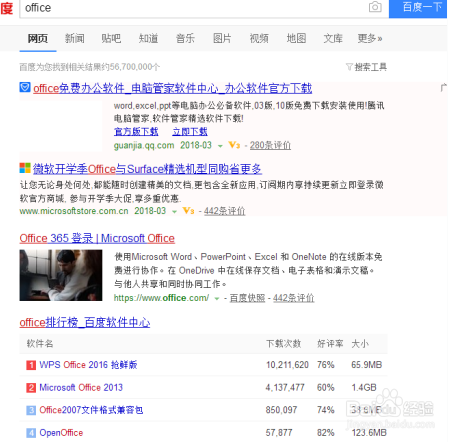Click the 大小 column header

(x=360, y=344)
